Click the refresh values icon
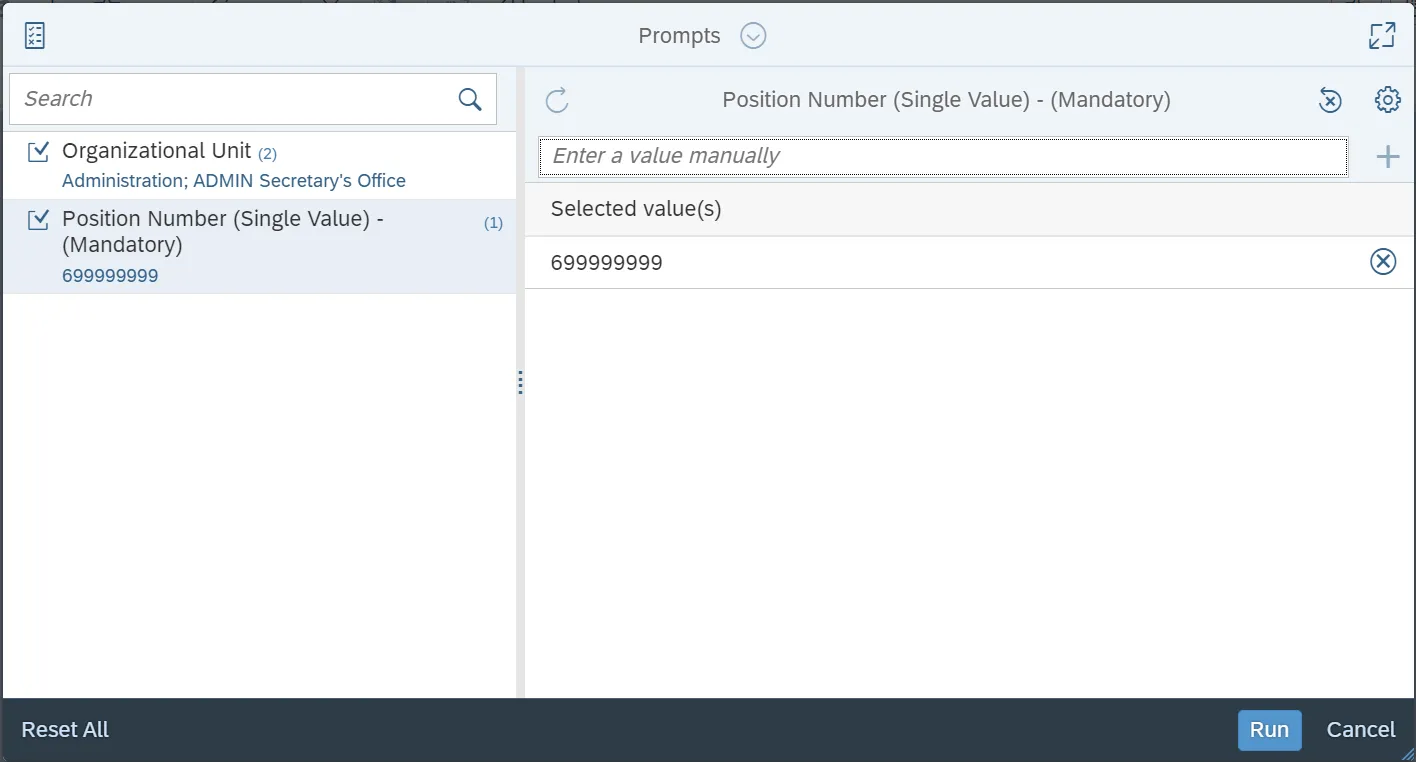The height and width of the screenshot is (762, 1416). click(x=557, y=100)
